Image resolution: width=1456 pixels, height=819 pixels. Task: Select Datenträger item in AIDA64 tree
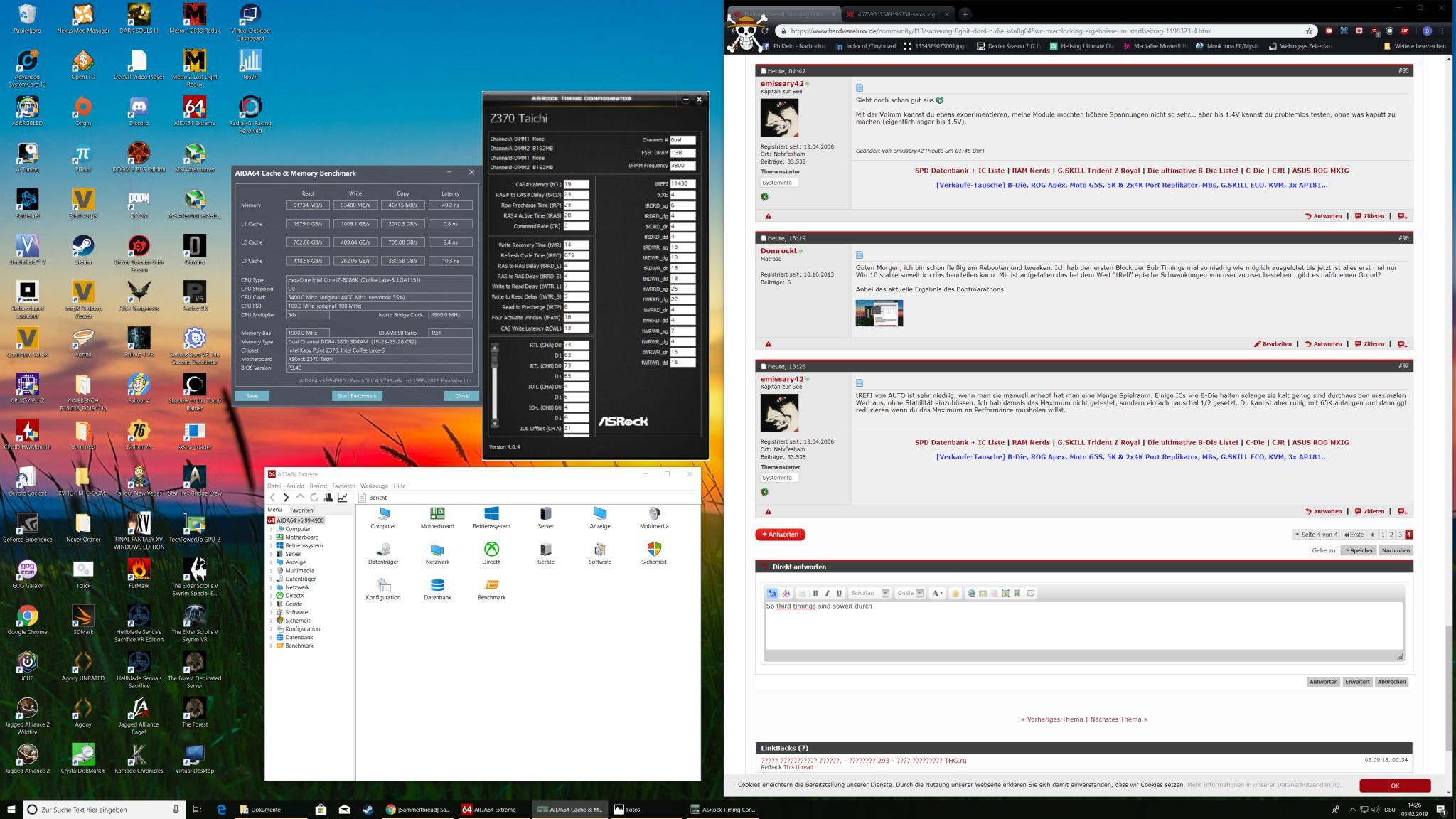tap(299, 579)
